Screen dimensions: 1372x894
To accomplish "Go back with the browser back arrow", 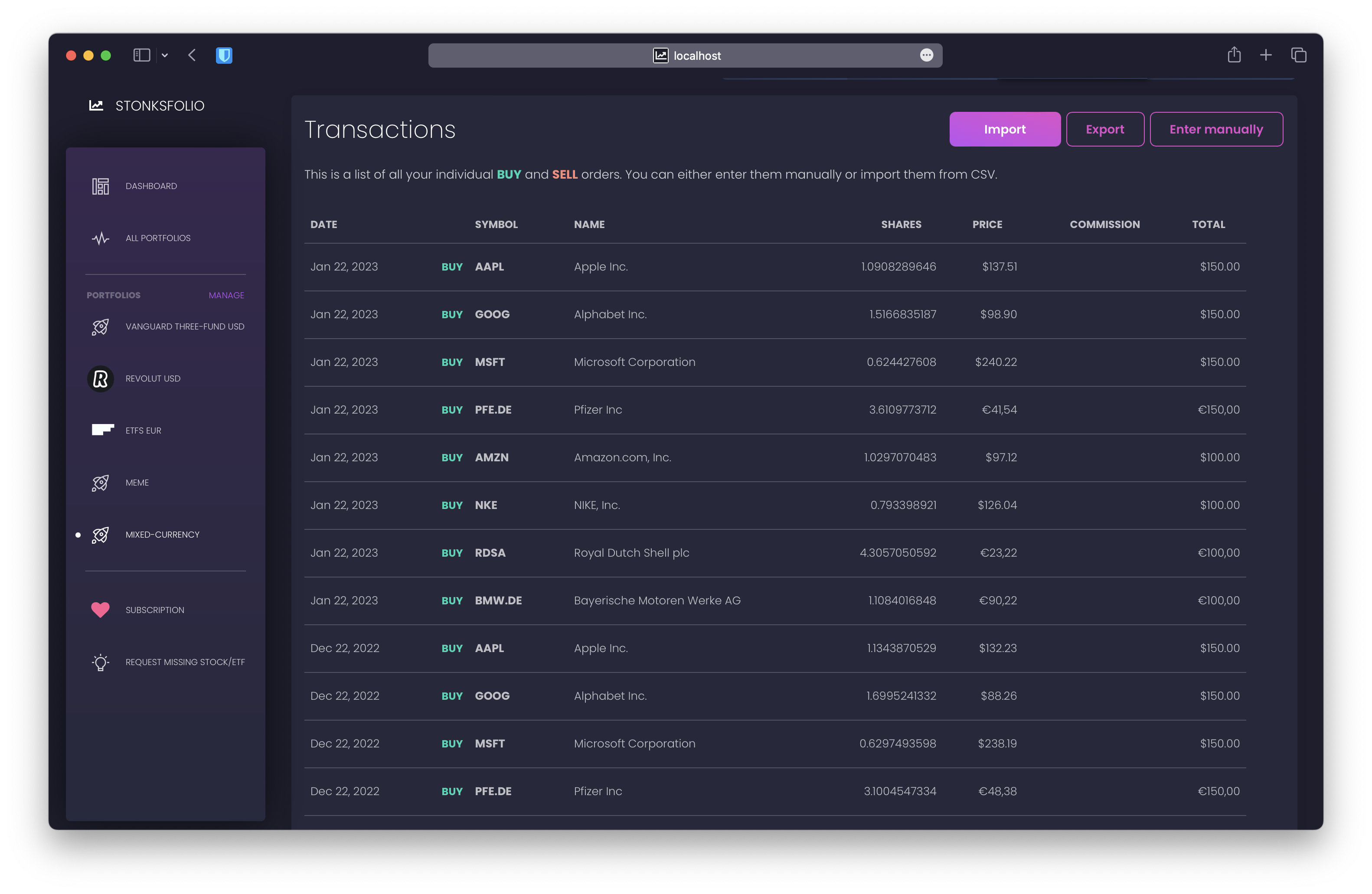I will point(192,55).
